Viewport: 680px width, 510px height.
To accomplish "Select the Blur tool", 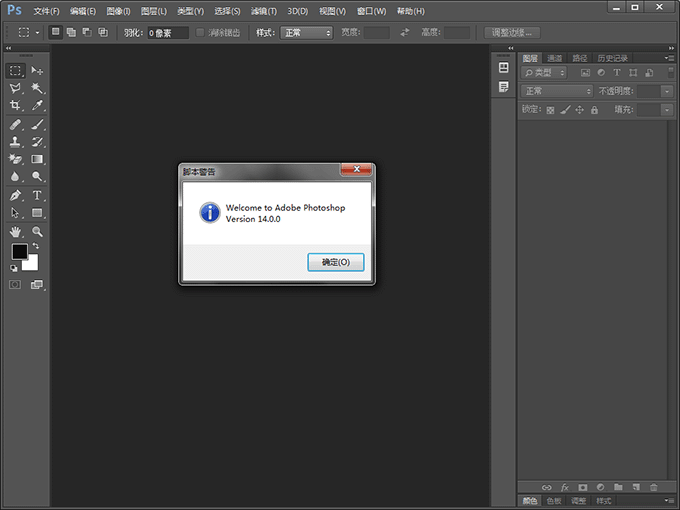I will [16, 177].
